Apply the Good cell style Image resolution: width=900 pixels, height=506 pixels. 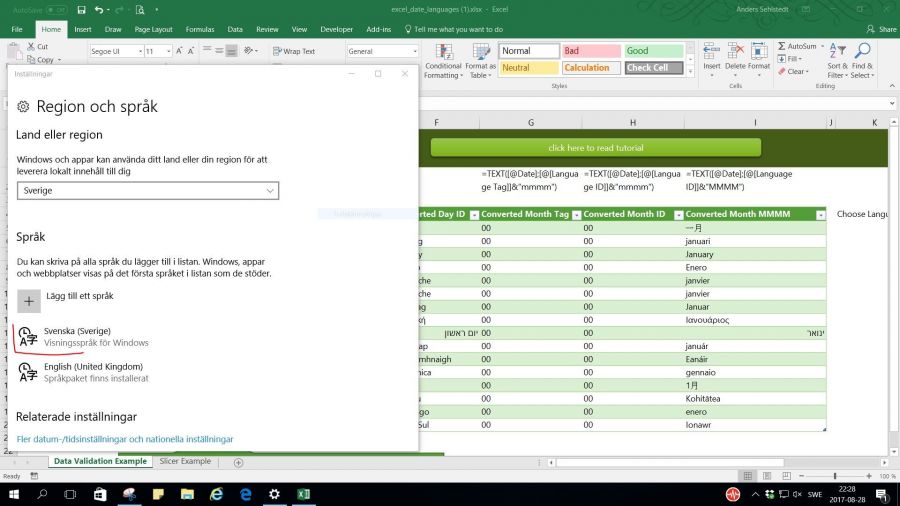point(654,51)
